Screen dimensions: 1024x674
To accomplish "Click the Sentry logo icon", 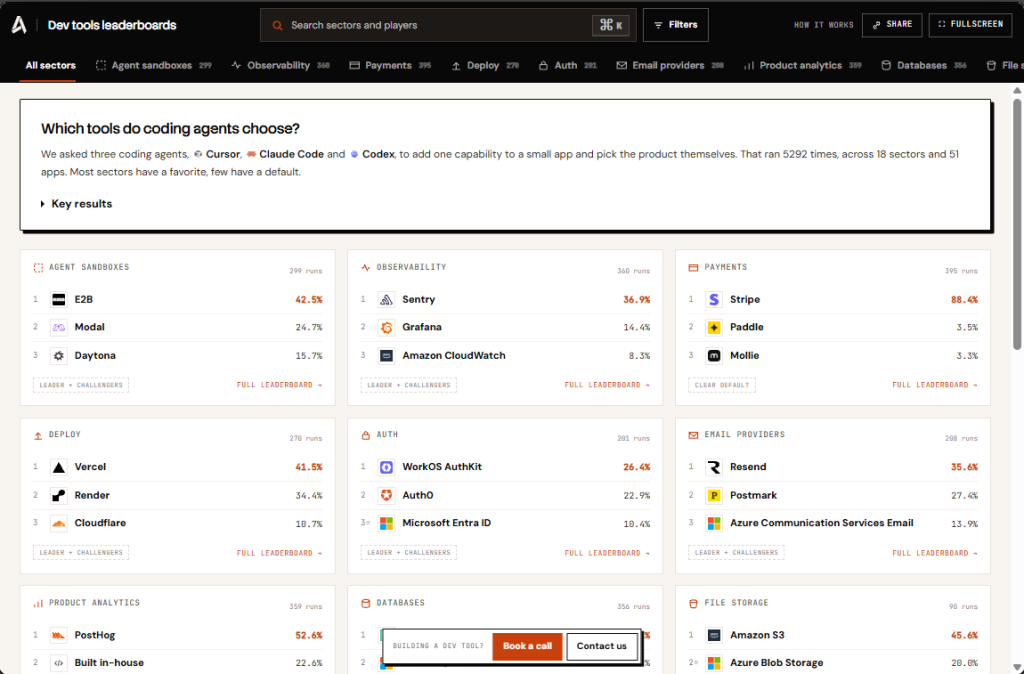I will (387, 300).
